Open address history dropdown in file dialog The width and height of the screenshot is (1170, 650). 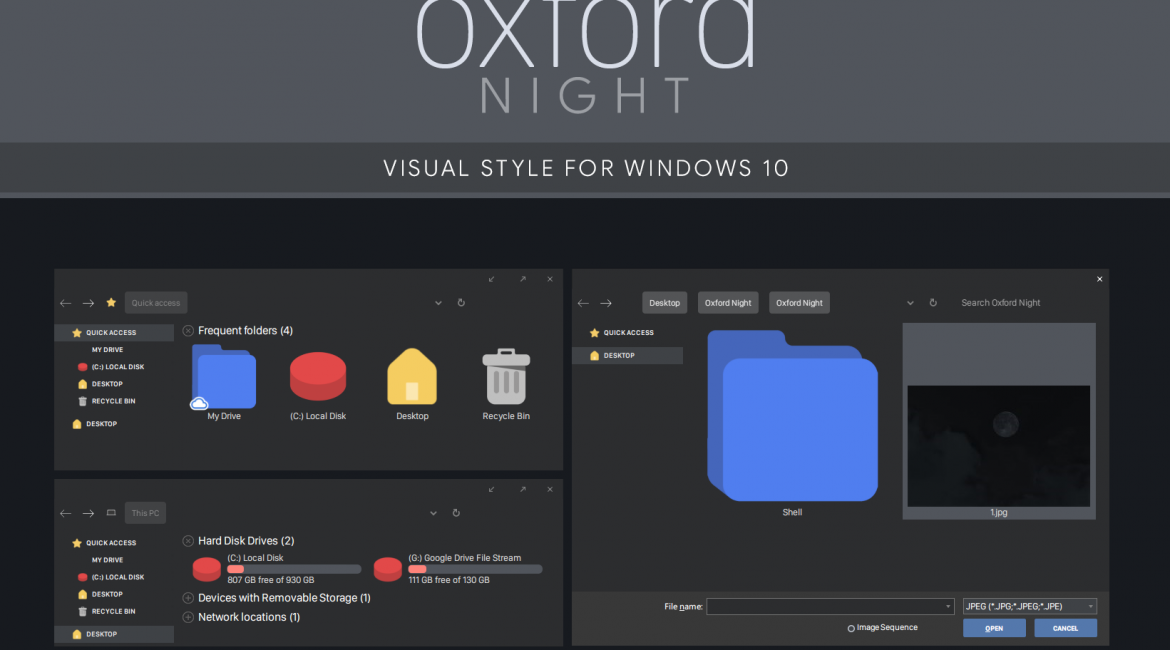[x=910, y=303]
